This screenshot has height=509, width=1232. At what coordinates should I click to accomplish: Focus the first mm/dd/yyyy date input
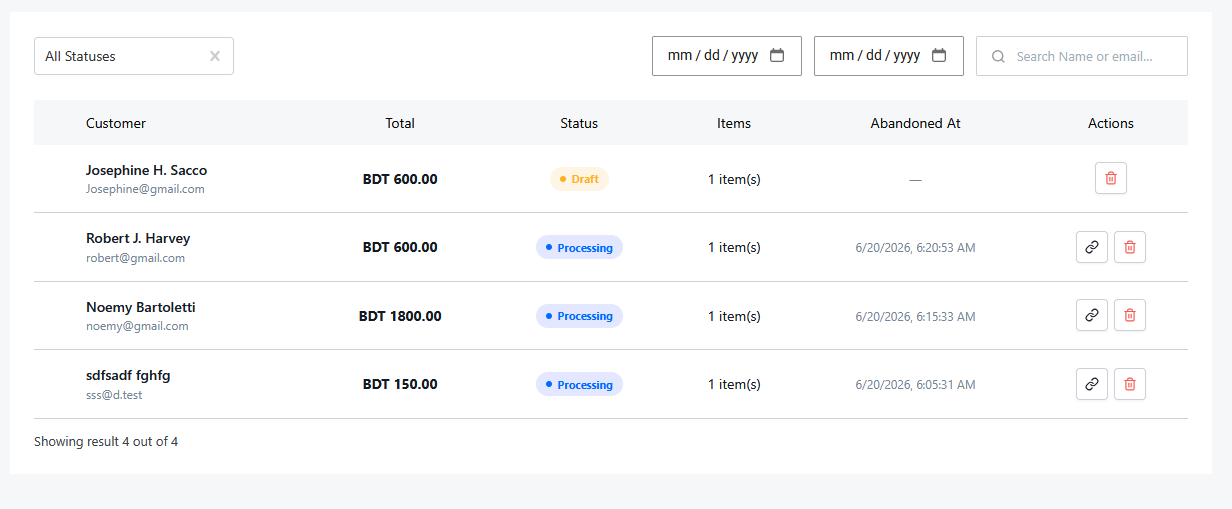point(727,56)
